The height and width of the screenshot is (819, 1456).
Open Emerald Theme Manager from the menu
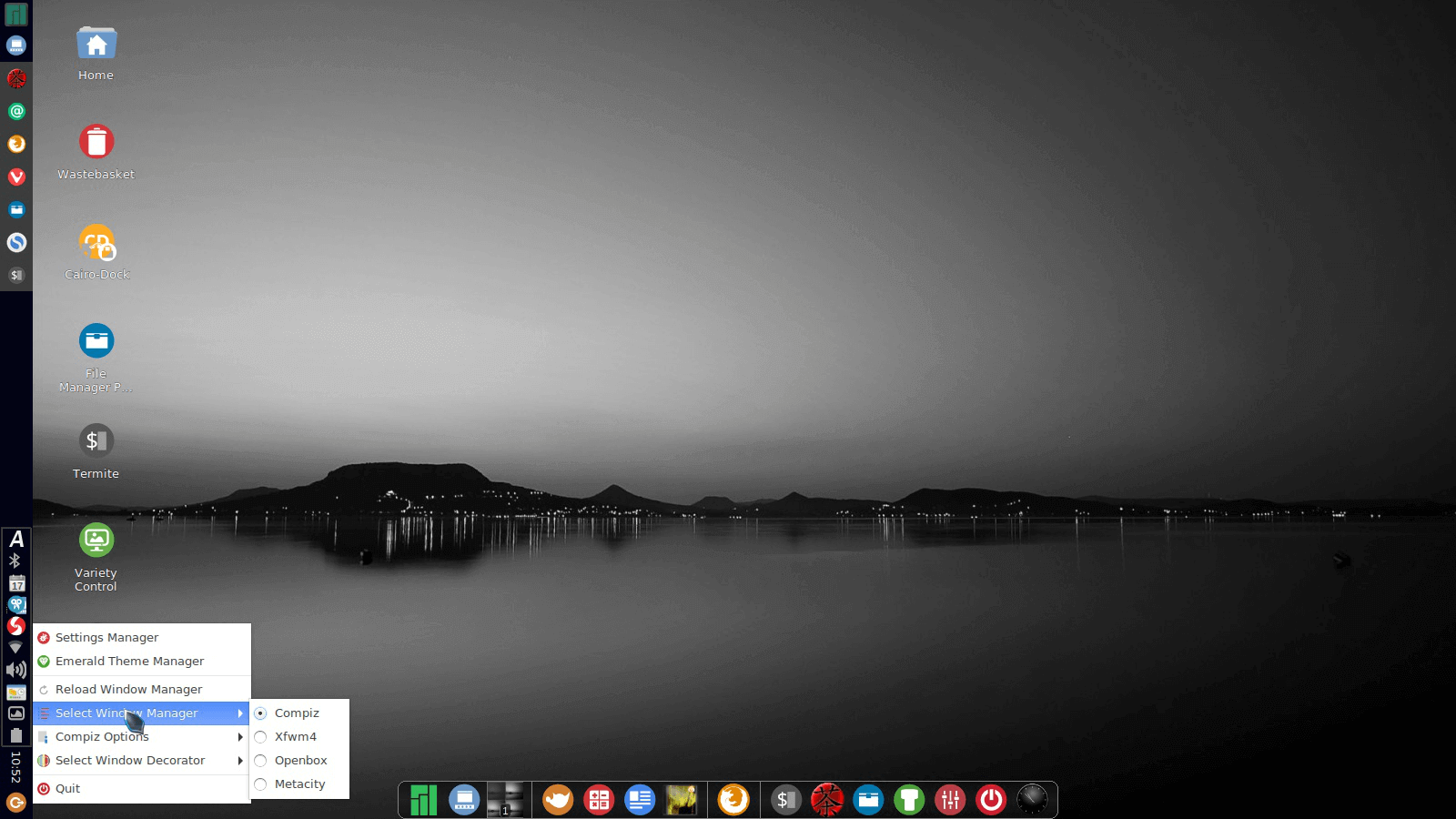[x=129, y=662]
